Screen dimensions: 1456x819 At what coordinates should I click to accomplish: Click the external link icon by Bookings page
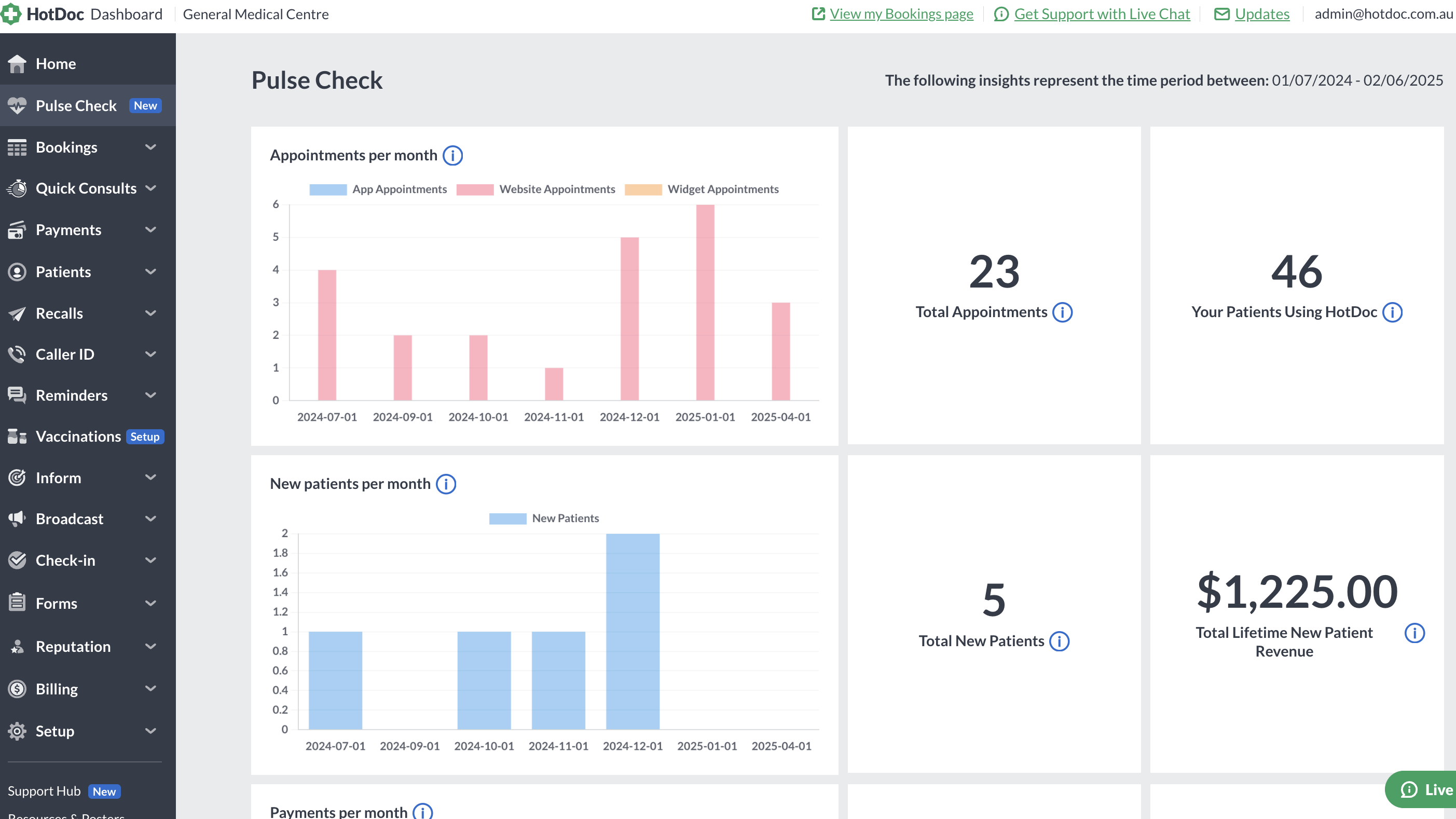[818, 13]
